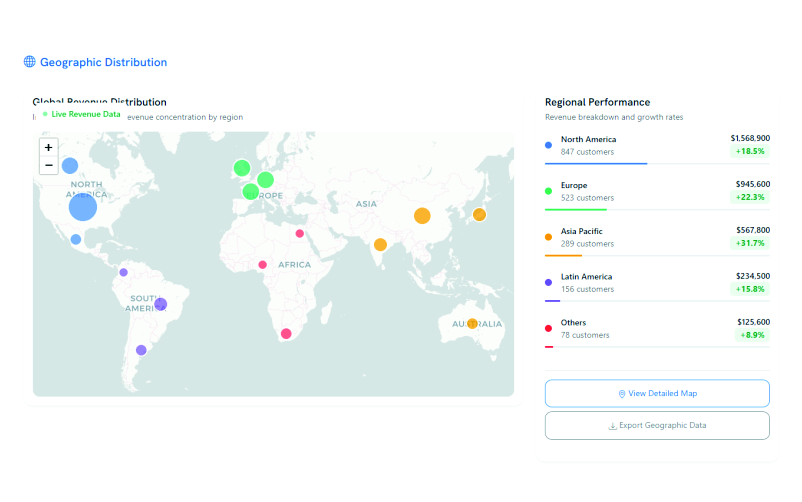
Task: Click the Live Revenue Data badge
Action: (82, 114)
